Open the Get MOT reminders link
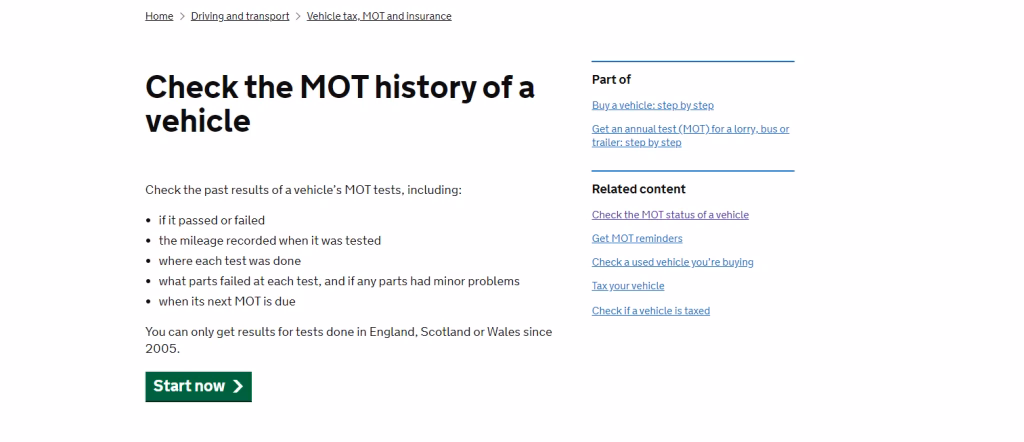 click(x=637, y=239)
